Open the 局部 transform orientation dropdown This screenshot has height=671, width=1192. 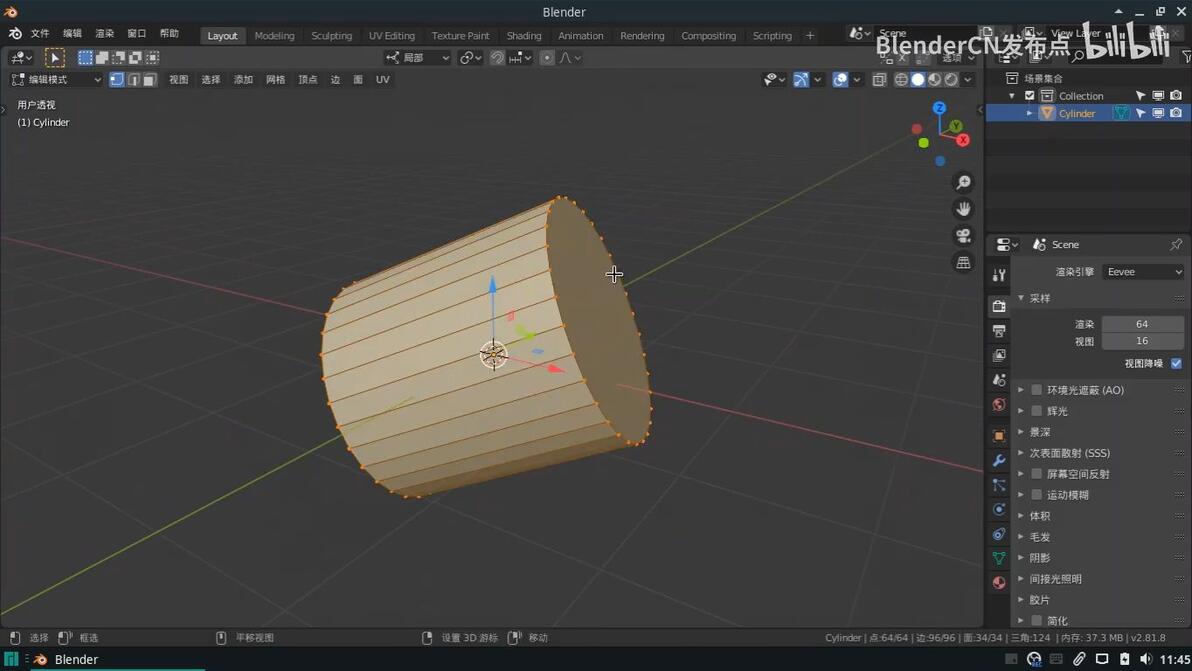click(417, 58)
